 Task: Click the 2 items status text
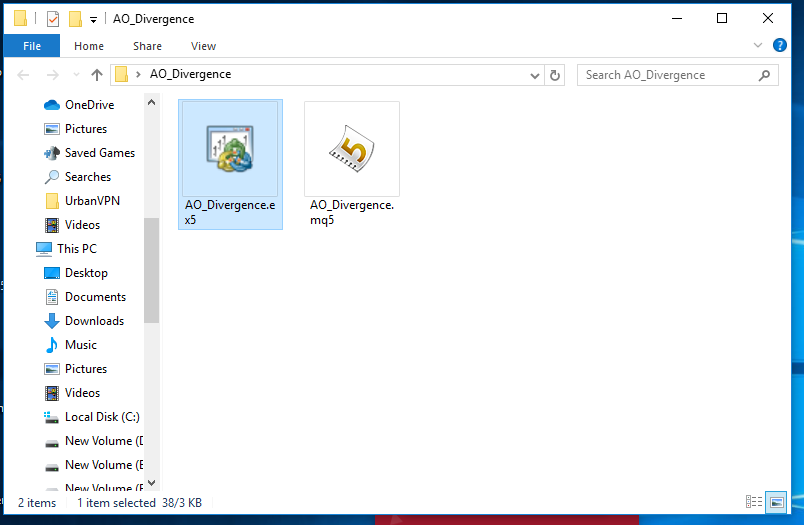point(37,503)
